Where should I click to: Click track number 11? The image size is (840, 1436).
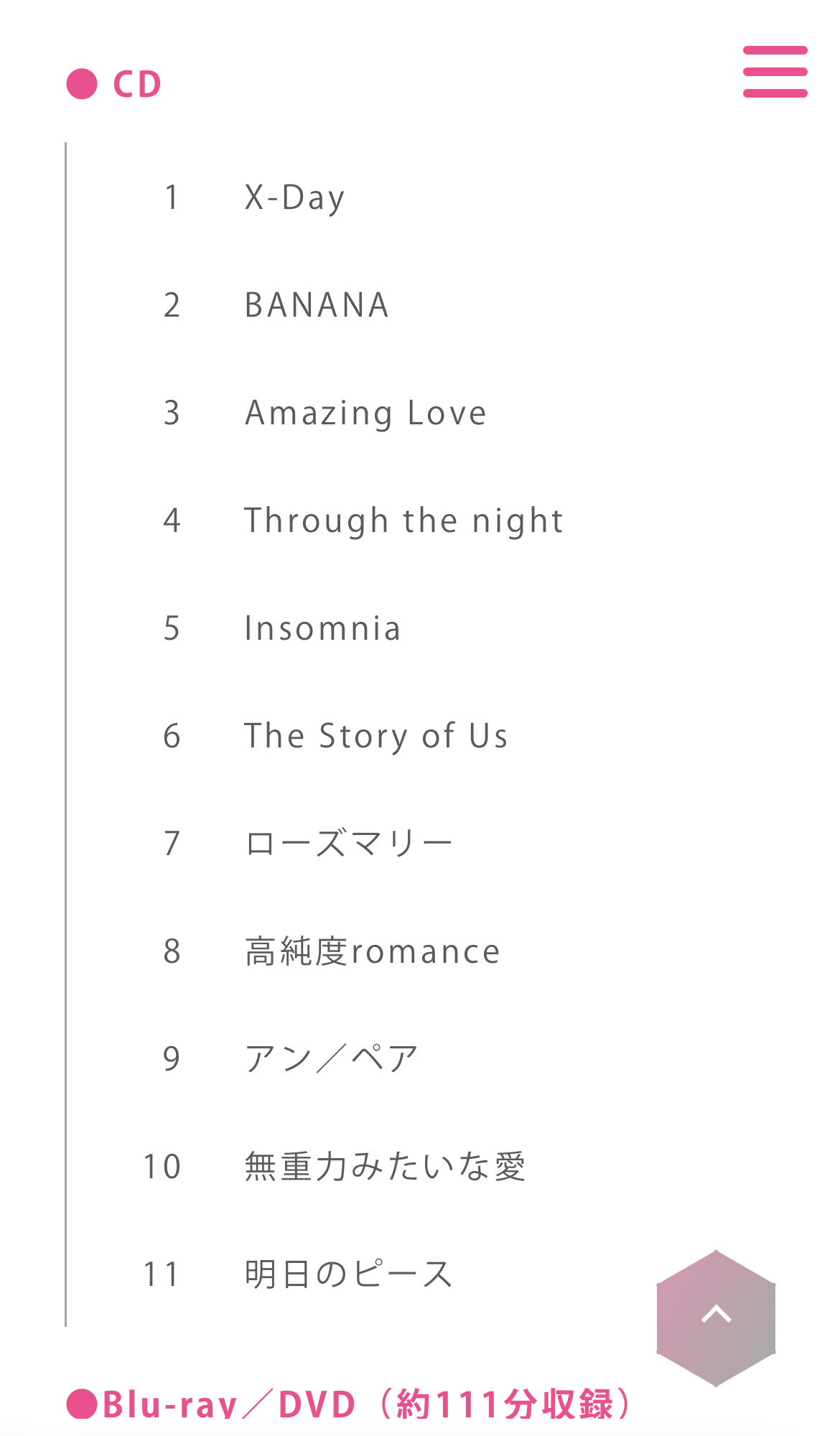point(162,1274)
